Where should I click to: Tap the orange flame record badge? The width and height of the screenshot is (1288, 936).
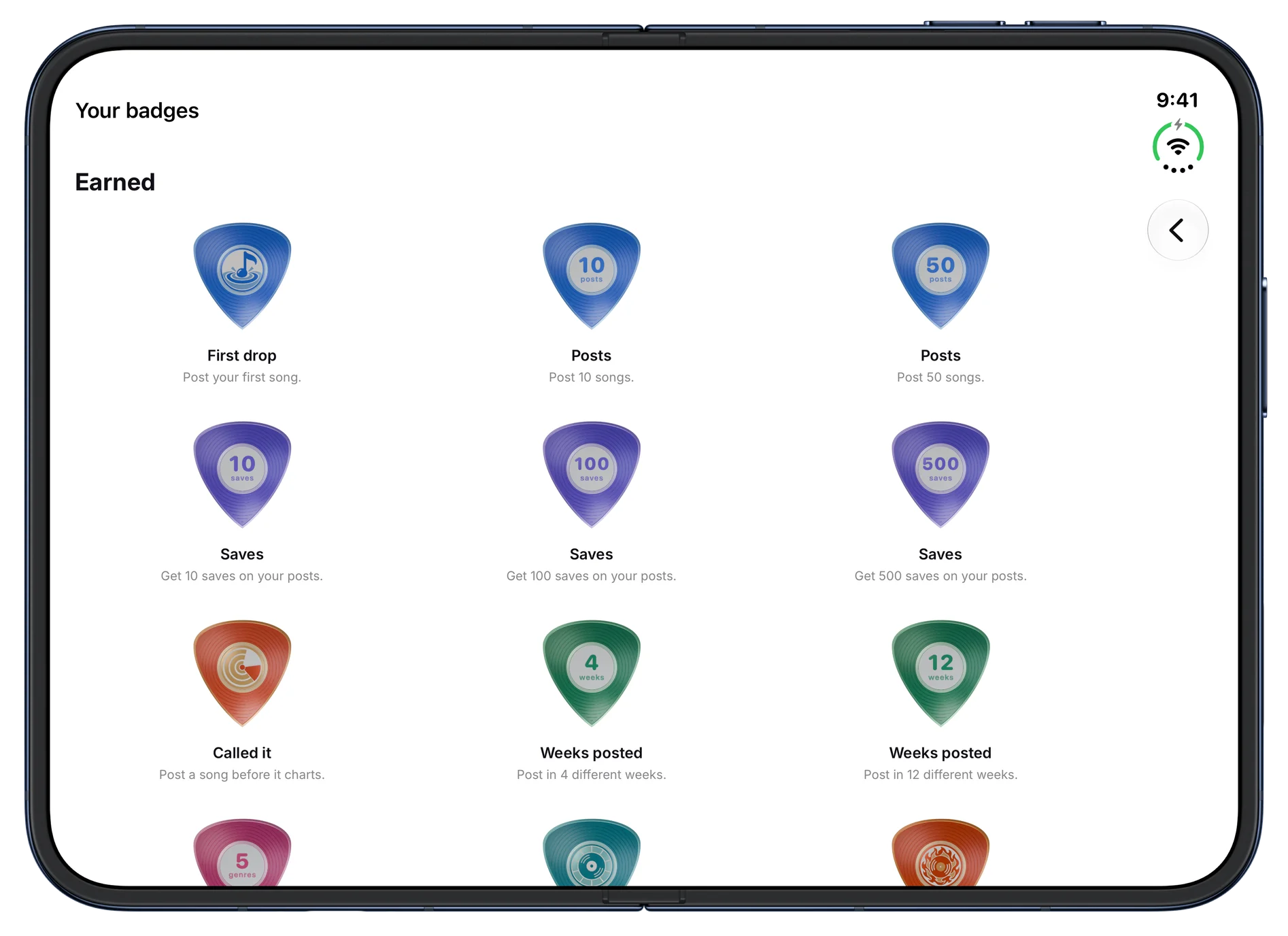(x=940, y=853)
